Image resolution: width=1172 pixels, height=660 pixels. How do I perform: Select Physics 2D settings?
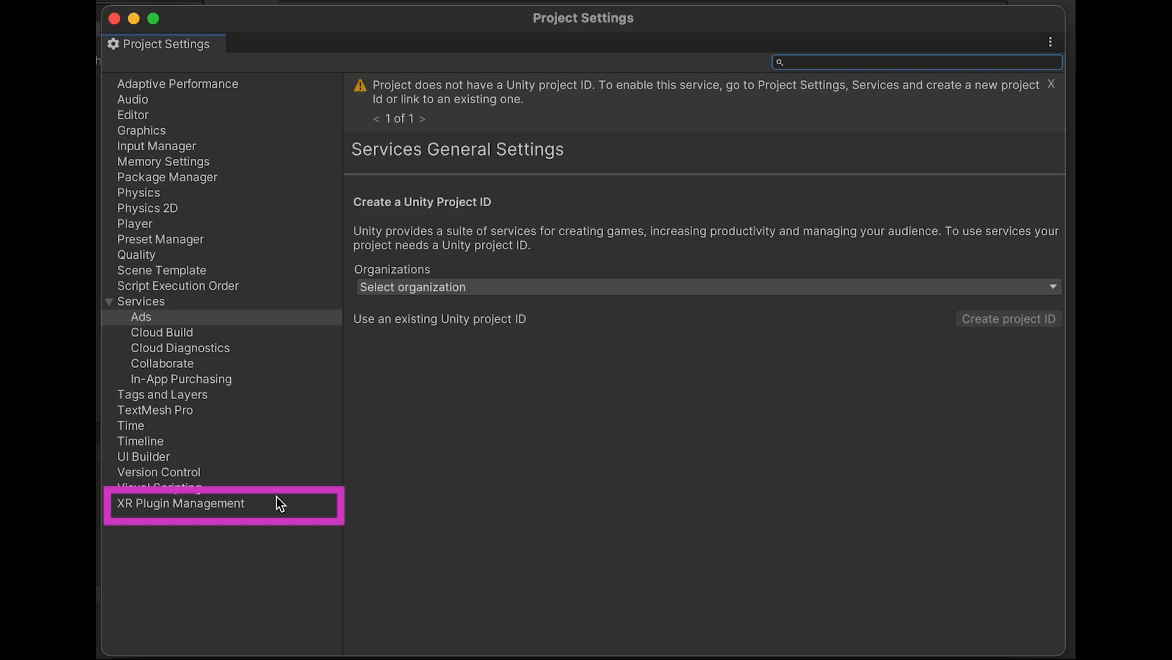click(x=147, y=209)
